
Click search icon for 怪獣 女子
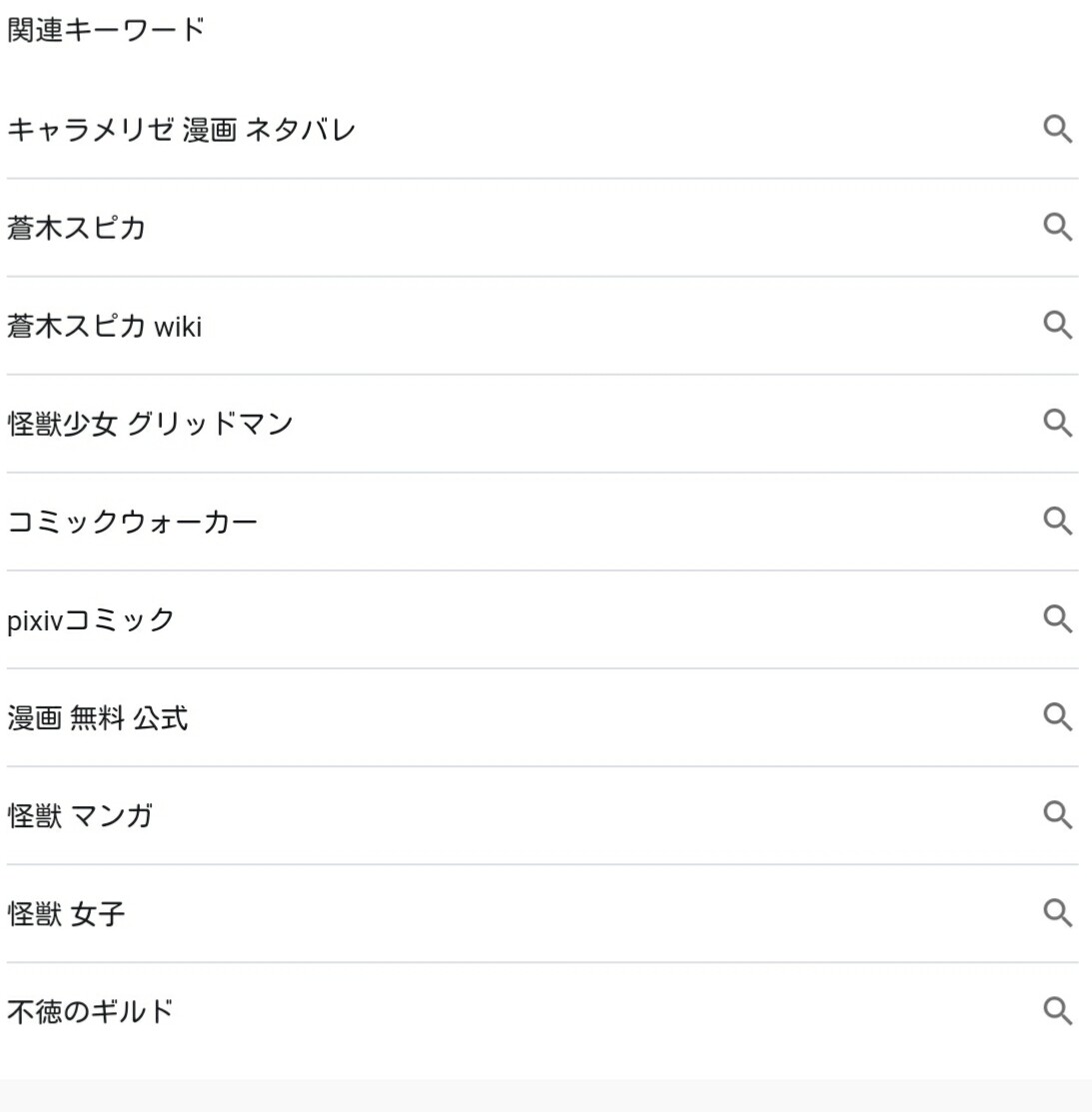coord(1057,913)
